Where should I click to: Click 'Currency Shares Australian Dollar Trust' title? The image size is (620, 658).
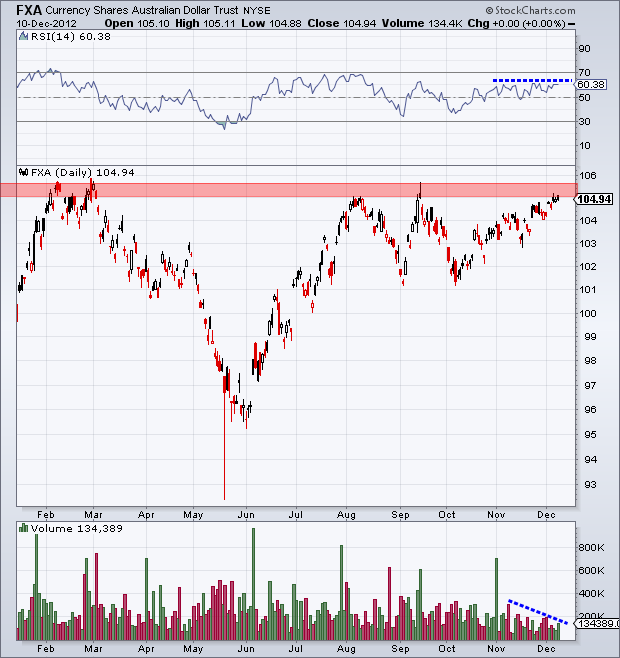(x=142, y=10)
